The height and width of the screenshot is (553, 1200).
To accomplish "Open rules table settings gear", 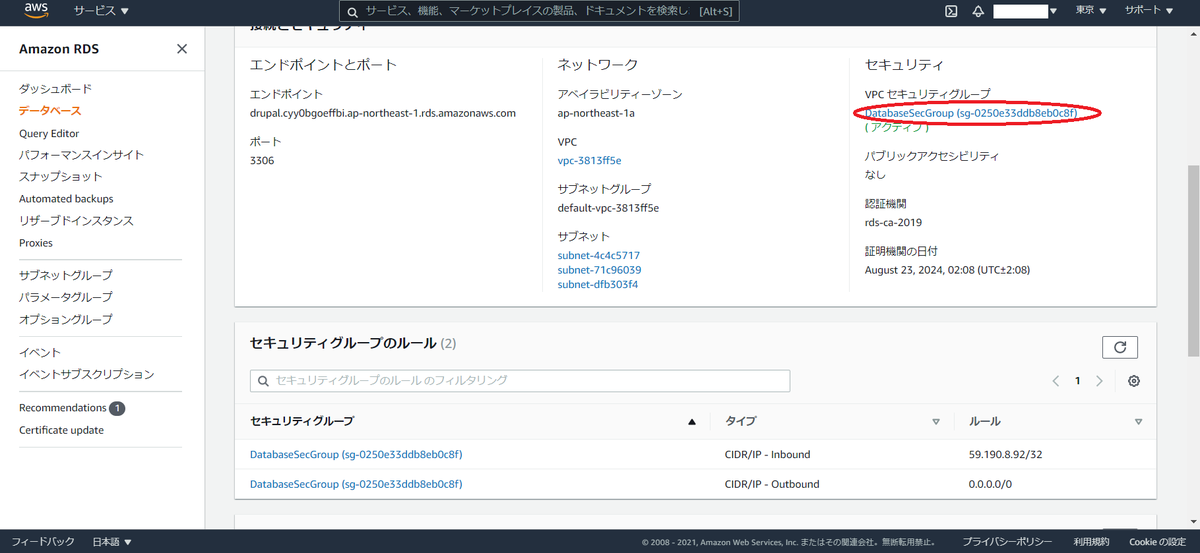I will point(1134,381).
